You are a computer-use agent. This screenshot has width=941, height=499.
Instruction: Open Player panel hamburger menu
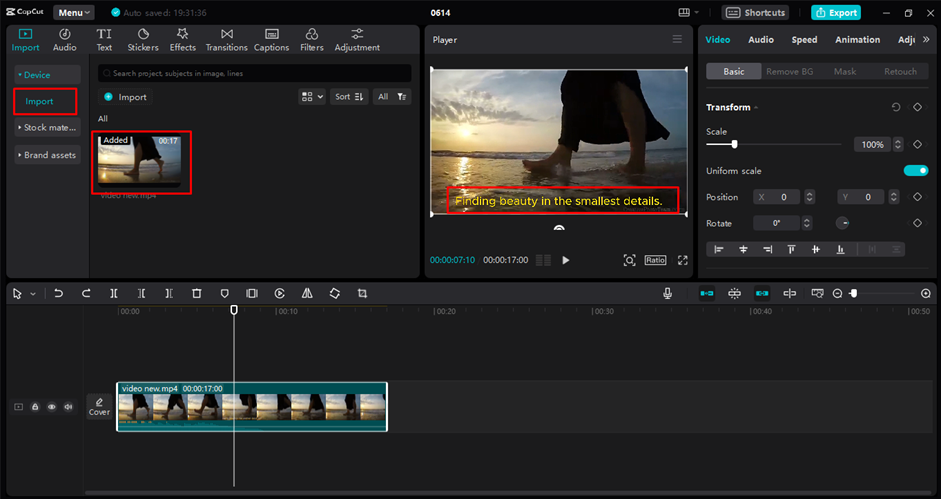(x=677, y=40)
